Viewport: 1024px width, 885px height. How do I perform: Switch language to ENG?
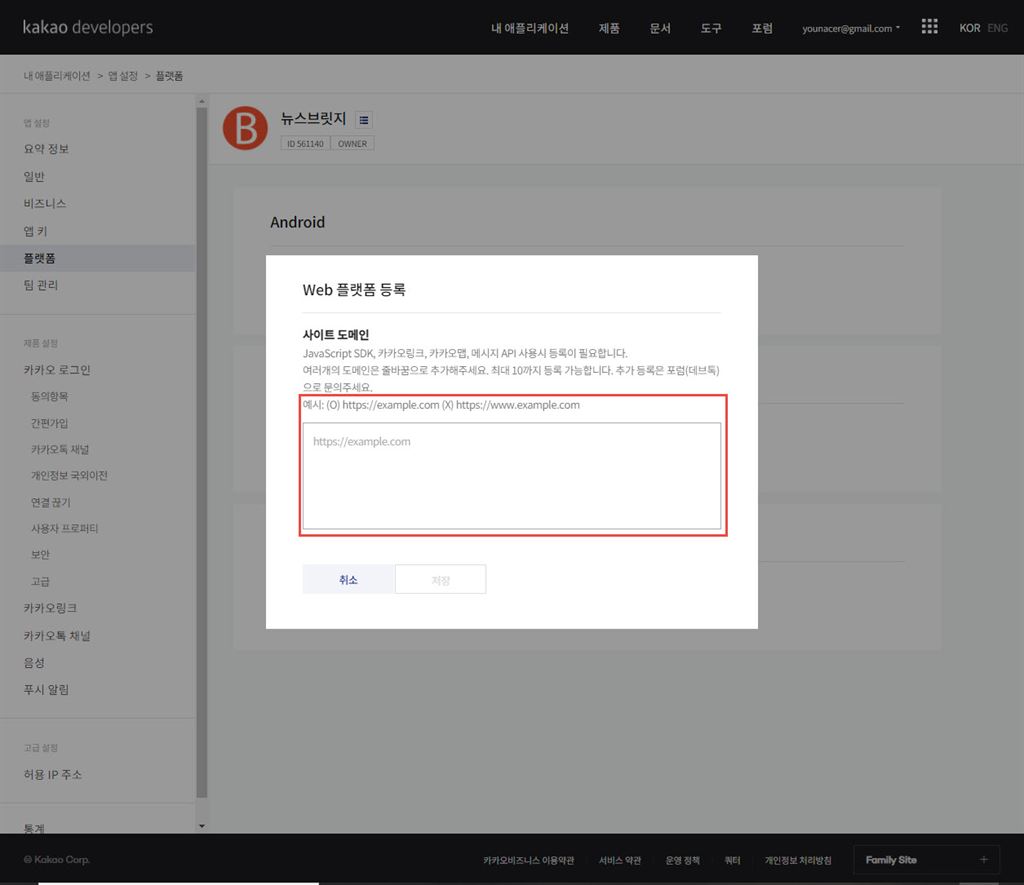pyautogui.click(x=997, y=28)
